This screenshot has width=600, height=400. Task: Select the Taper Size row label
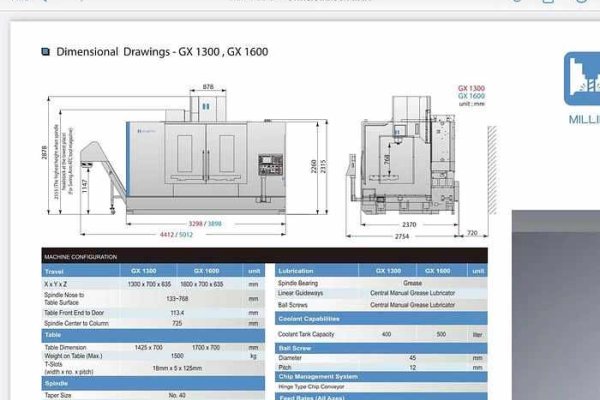(x=58, y=395)
